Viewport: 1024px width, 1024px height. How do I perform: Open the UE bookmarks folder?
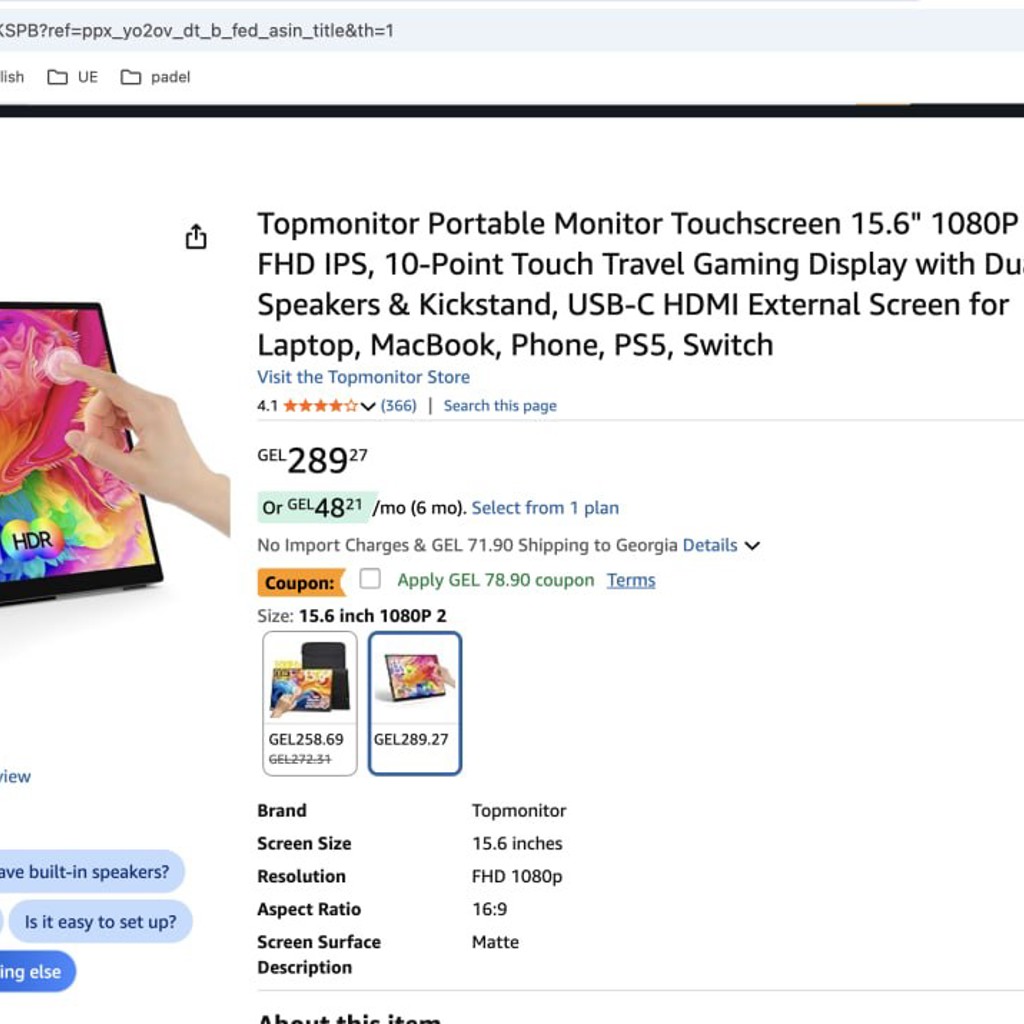(72, 77)
